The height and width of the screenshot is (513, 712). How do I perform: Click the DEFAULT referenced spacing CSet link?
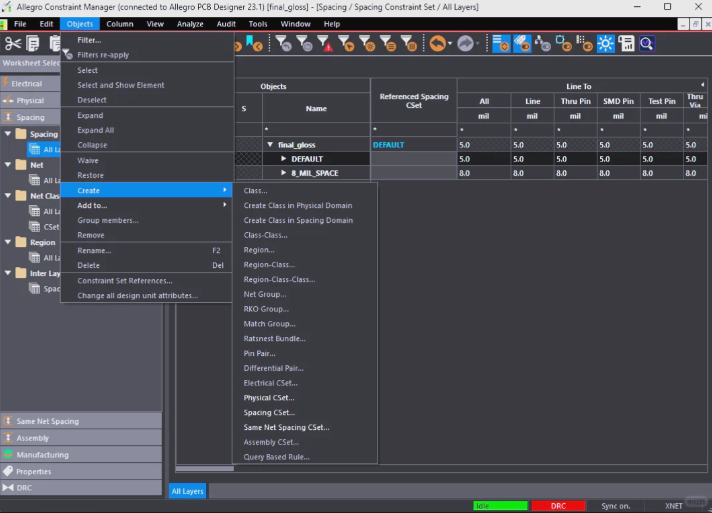(388, 145)
